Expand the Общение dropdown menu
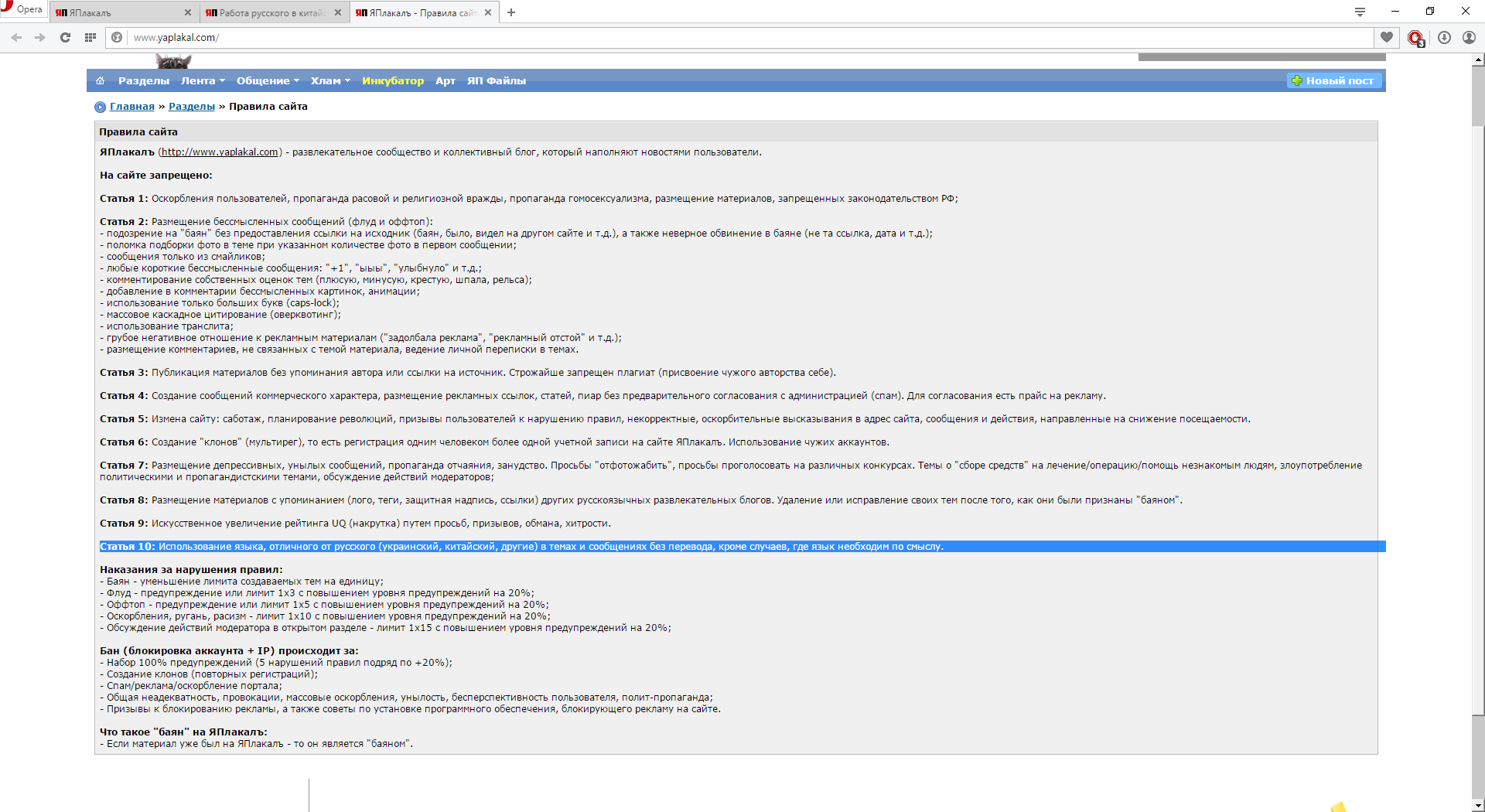 click(x=268, y=80)
